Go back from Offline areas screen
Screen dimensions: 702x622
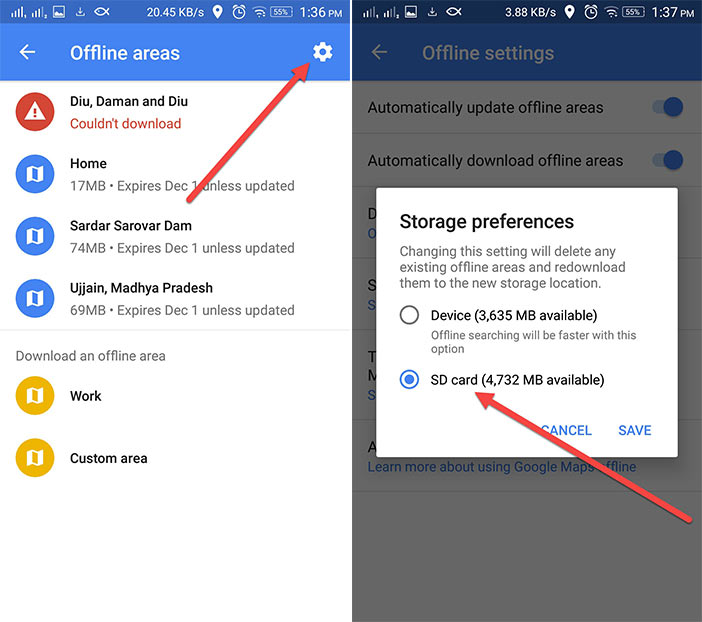point(27,52)
